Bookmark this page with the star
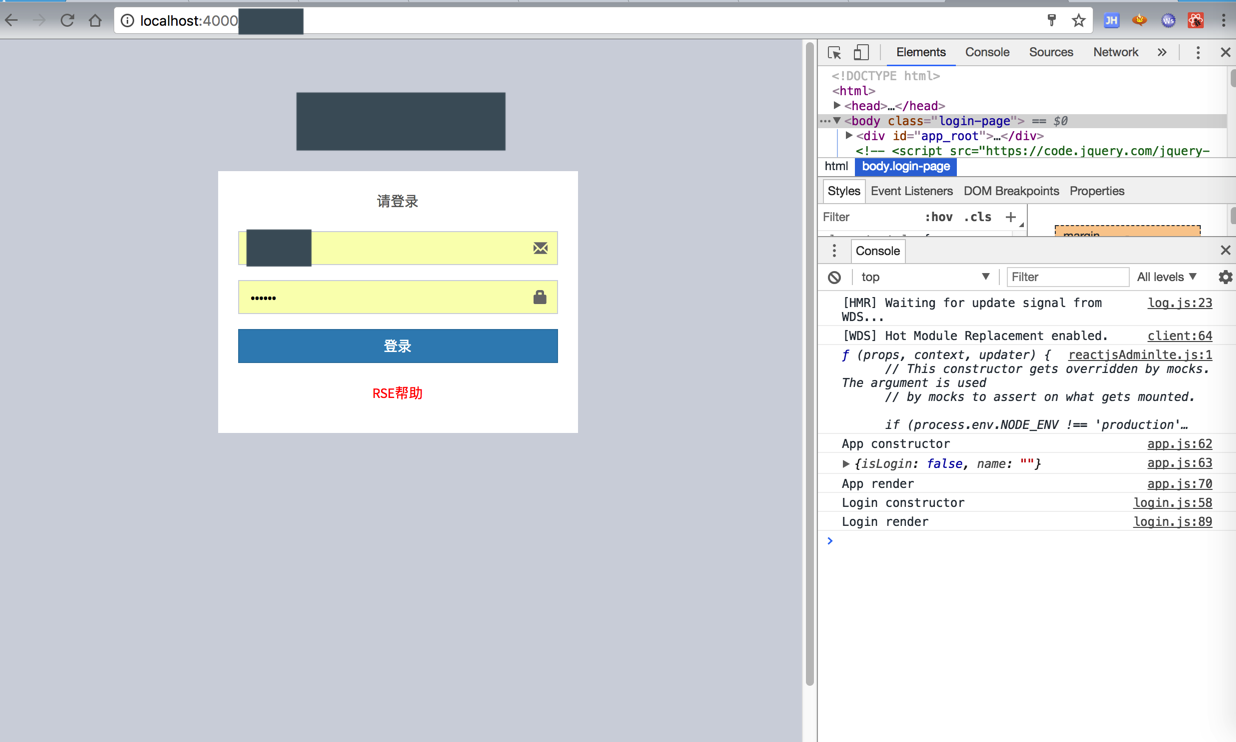Image resolution: width=1236 pixels, height=742 pixels. (1078, 20)
